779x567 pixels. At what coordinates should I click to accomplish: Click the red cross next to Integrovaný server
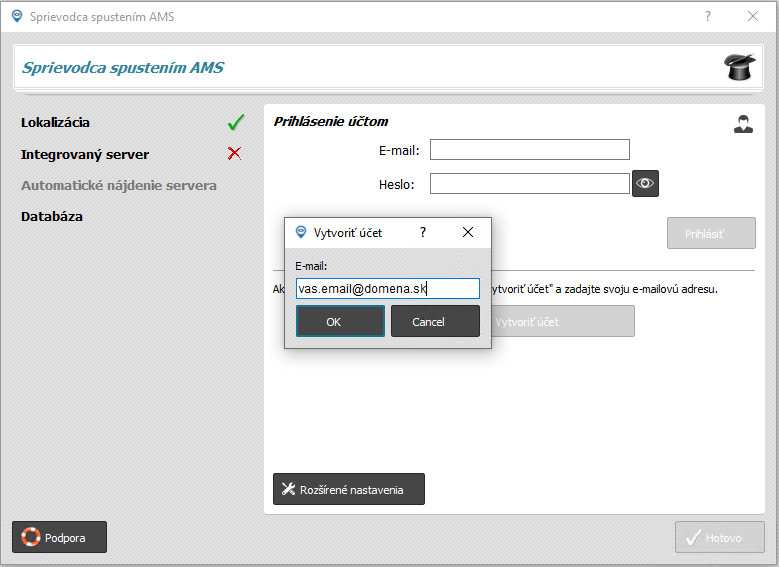(x=234, y=154)
